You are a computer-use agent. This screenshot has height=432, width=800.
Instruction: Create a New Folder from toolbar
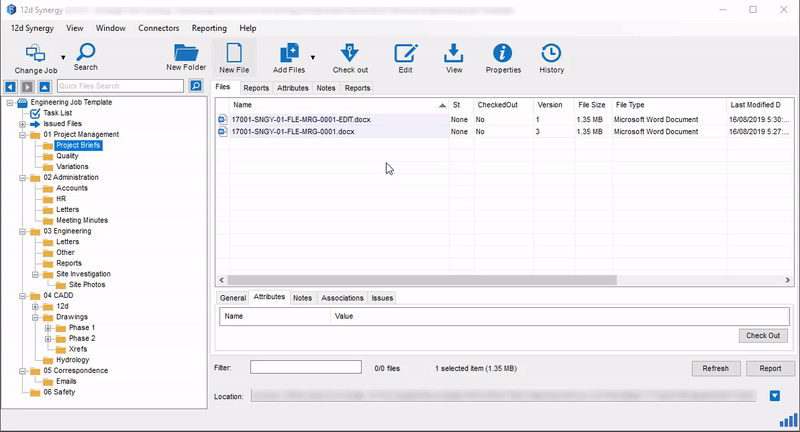coord(186,53)
